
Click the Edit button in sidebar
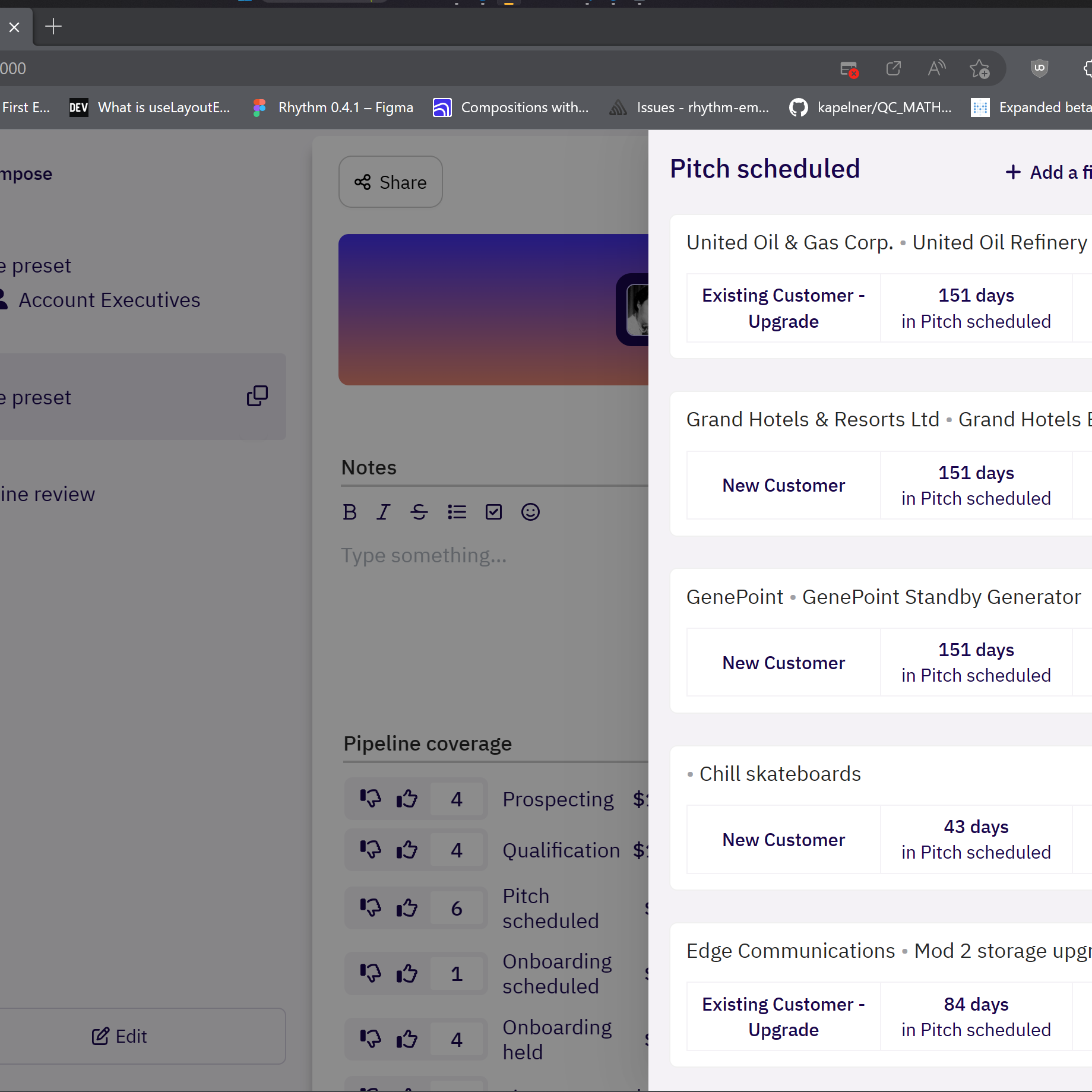(120, 1036)
